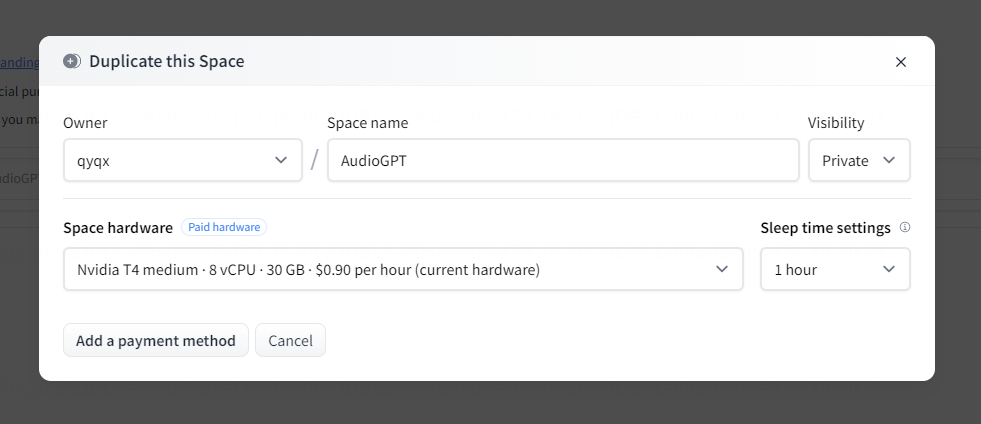The width and height of the screenshot is (981, 424).
Task: Open the Owner dropdown showing qyqx
Action: click(x=183, y=160)
